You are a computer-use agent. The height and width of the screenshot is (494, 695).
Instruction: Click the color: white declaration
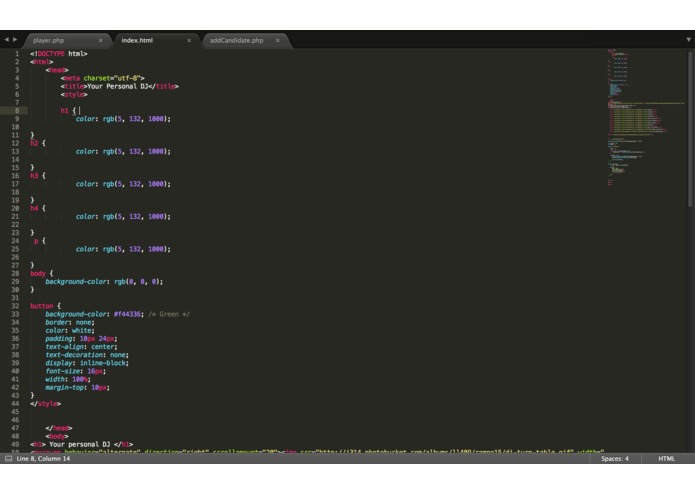70,331
